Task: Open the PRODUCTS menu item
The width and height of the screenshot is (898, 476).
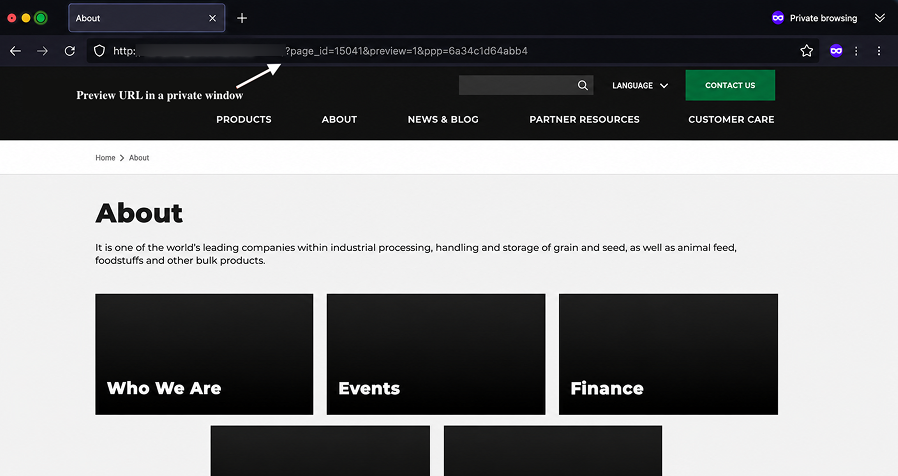Action: 243,119
